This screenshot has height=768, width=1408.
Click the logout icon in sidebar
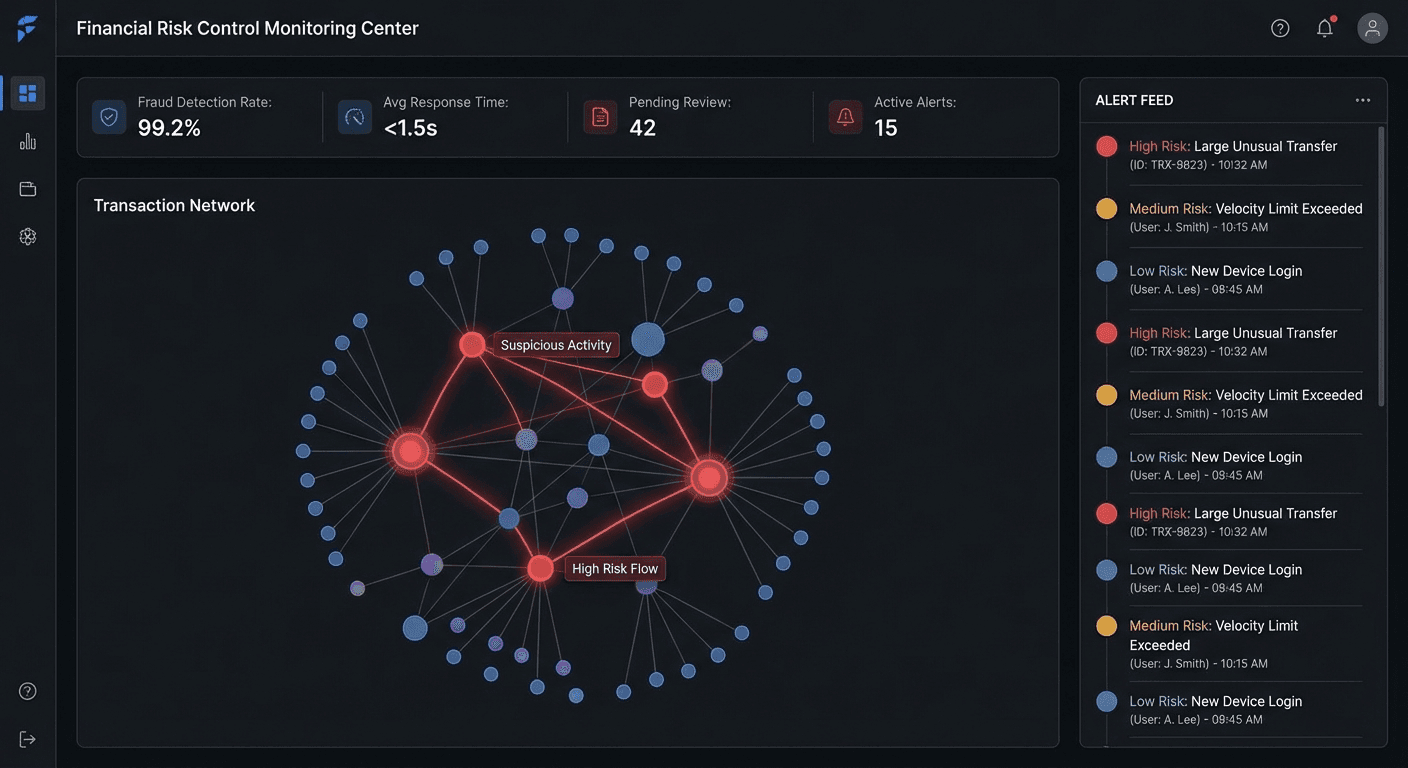click(28, 739)
